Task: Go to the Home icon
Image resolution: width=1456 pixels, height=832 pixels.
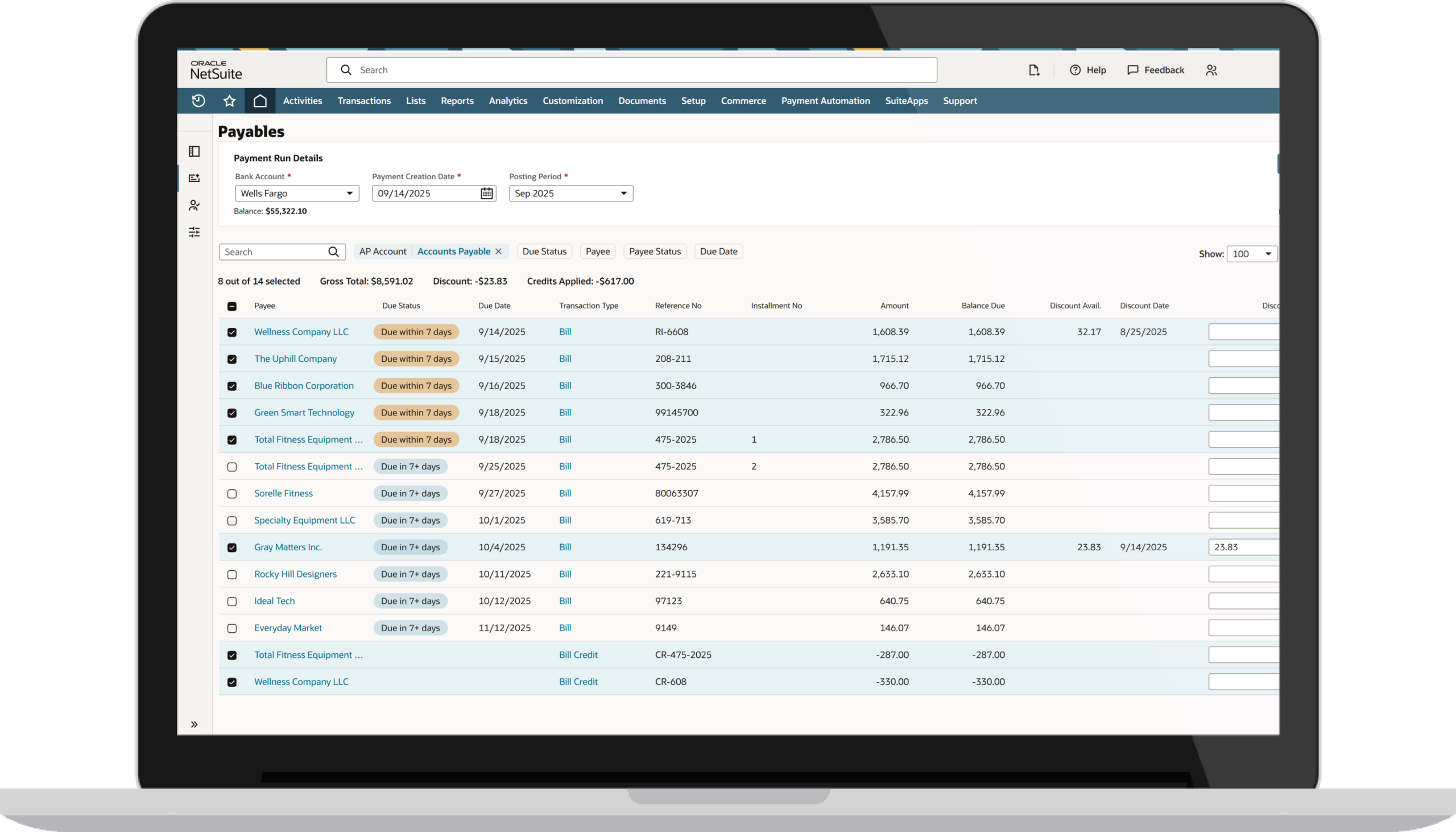Action: click(260, 101)
